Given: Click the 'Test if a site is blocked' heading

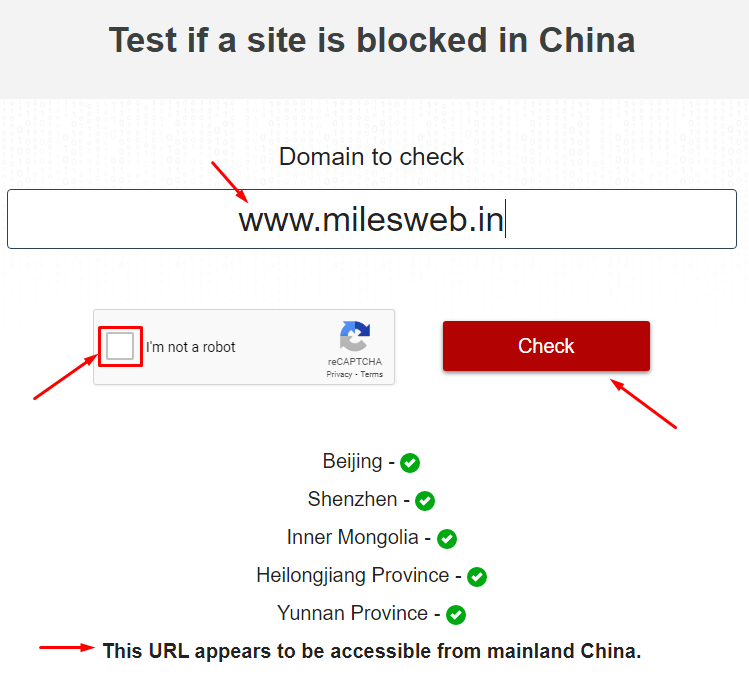Looking at the screenshot, I should tap(372, 40).
